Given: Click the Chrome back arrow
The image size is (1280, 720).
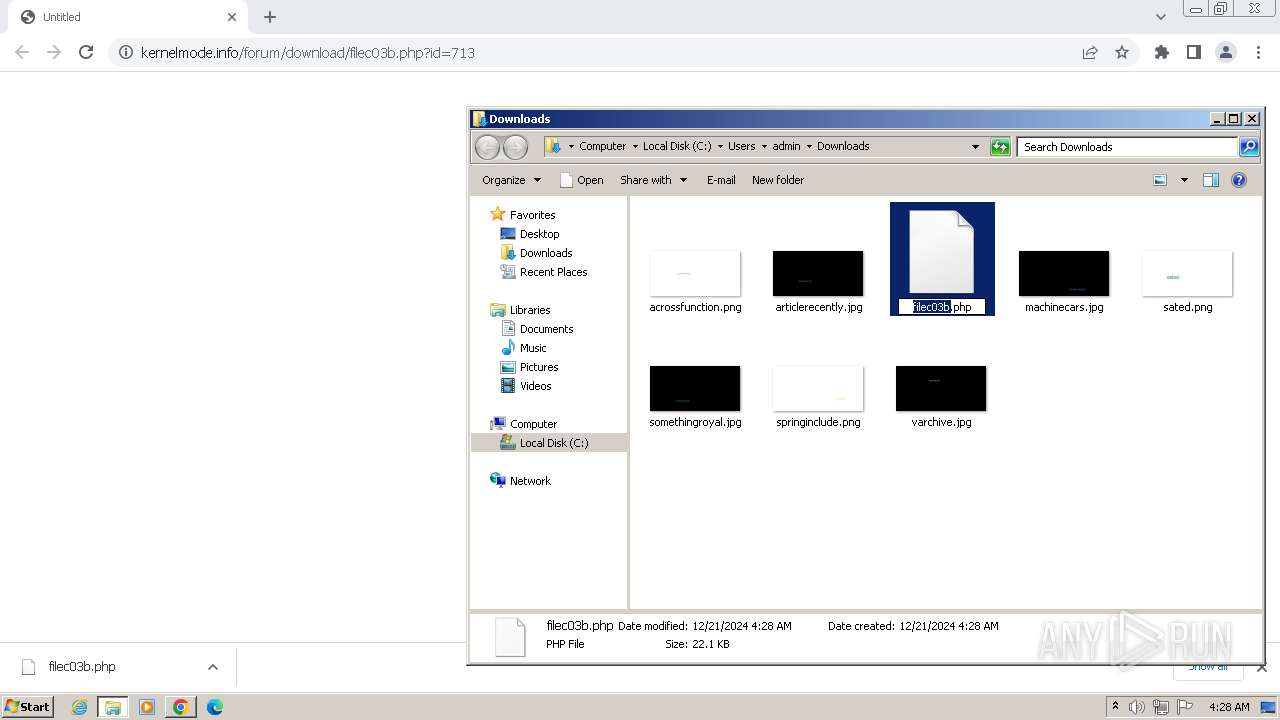Looking at the screenshot, I should tap(22, 52).
